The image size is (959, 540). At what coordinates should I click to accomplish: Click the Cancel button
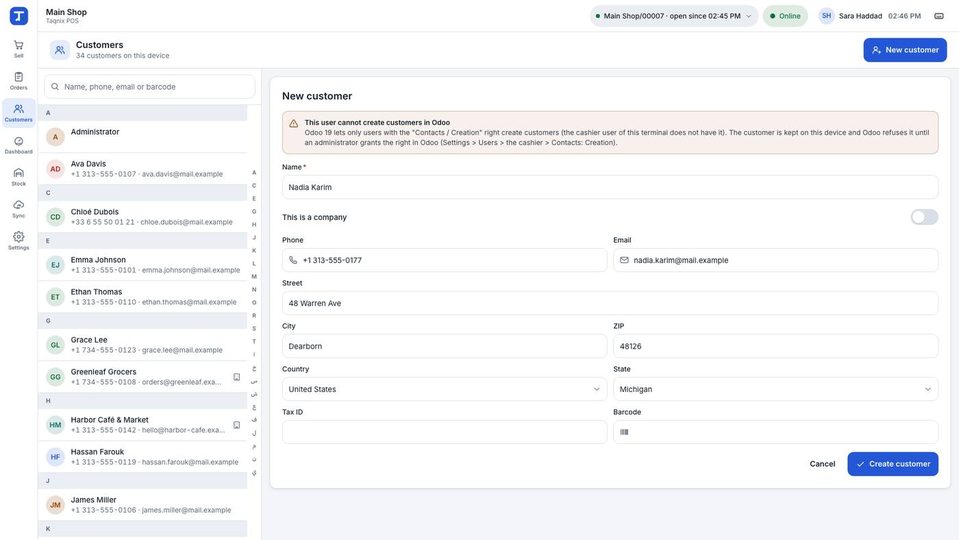(x=822, y=464)
